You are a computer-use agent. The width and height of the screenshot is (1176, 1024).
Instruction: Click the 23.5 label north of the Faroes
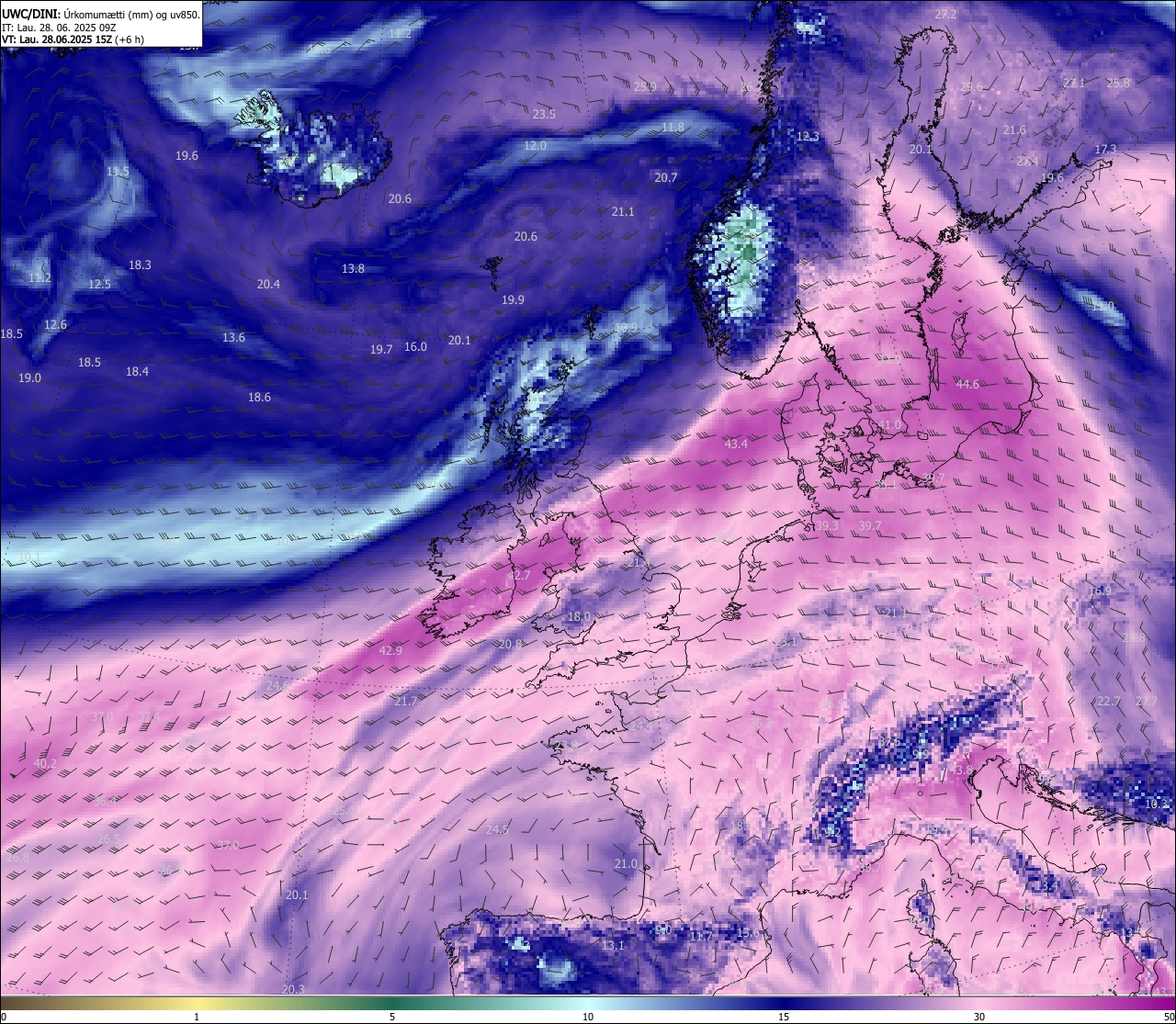tap(544, 114)
